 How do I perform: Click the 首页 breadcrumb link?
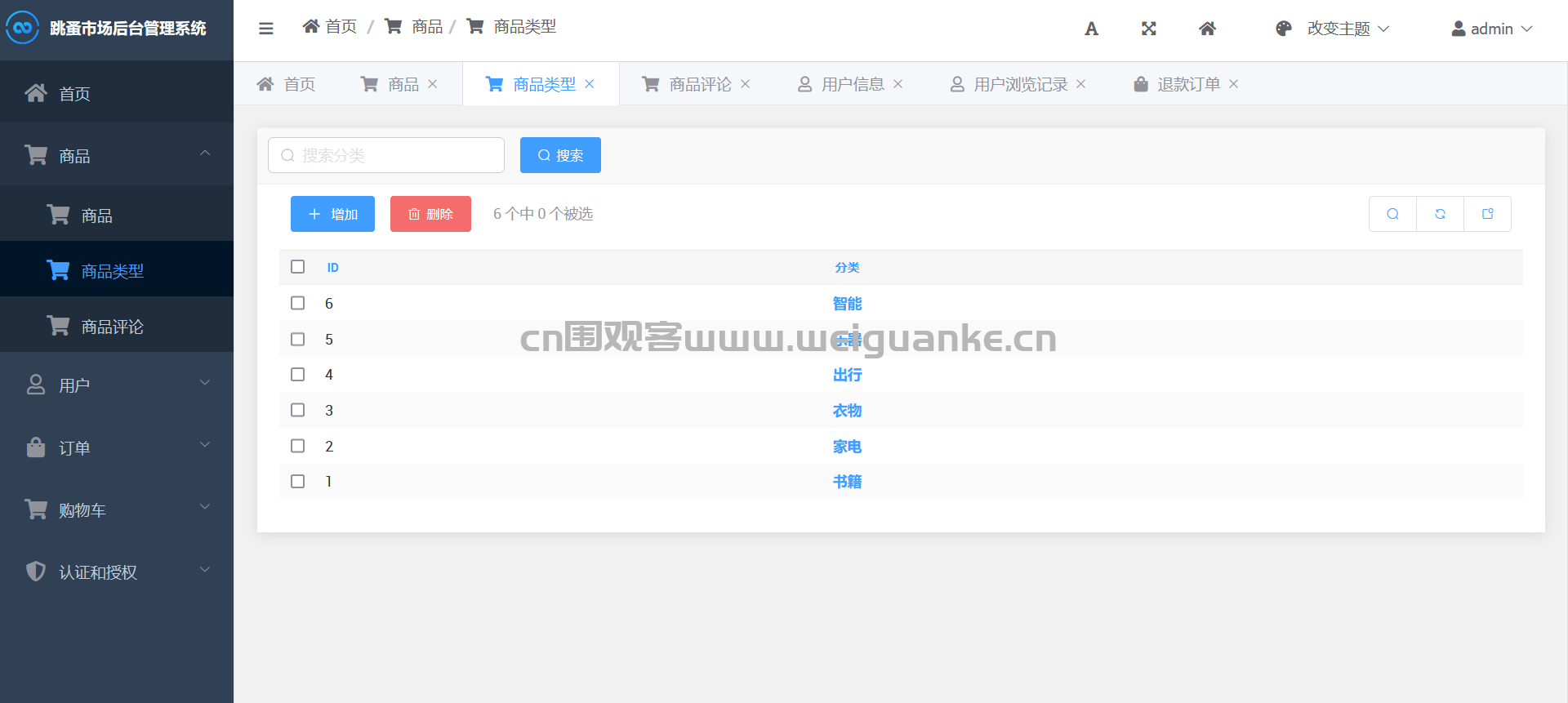pyautogui.click(x=330, y=27)
